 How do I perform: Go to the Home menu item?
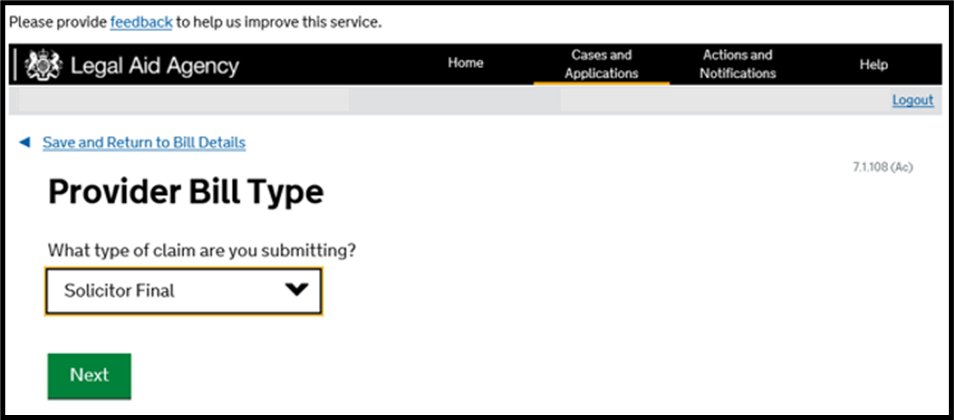(x=465, y=64)
